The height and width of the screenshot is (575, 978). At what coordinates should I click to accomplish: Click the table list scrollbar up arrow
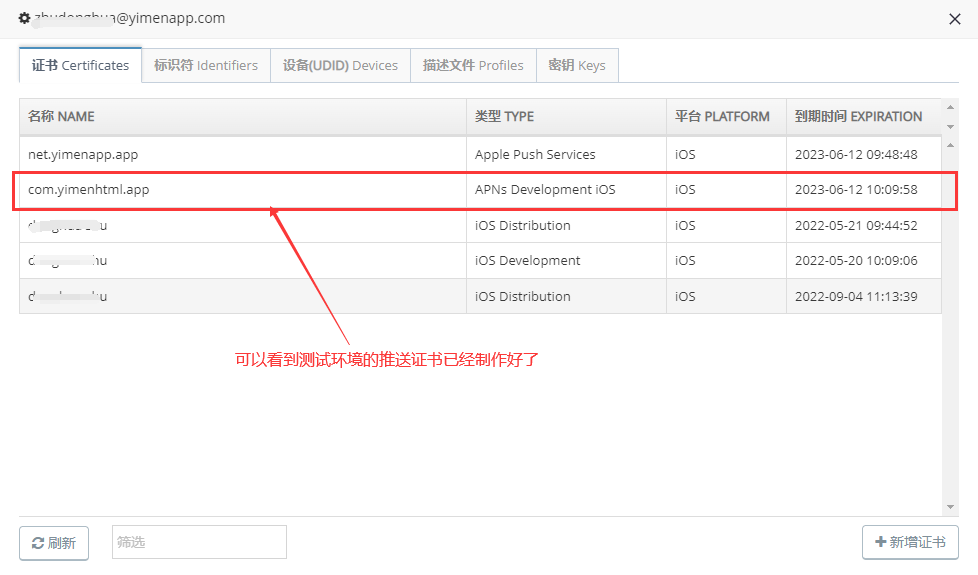[x=950, y=145]
